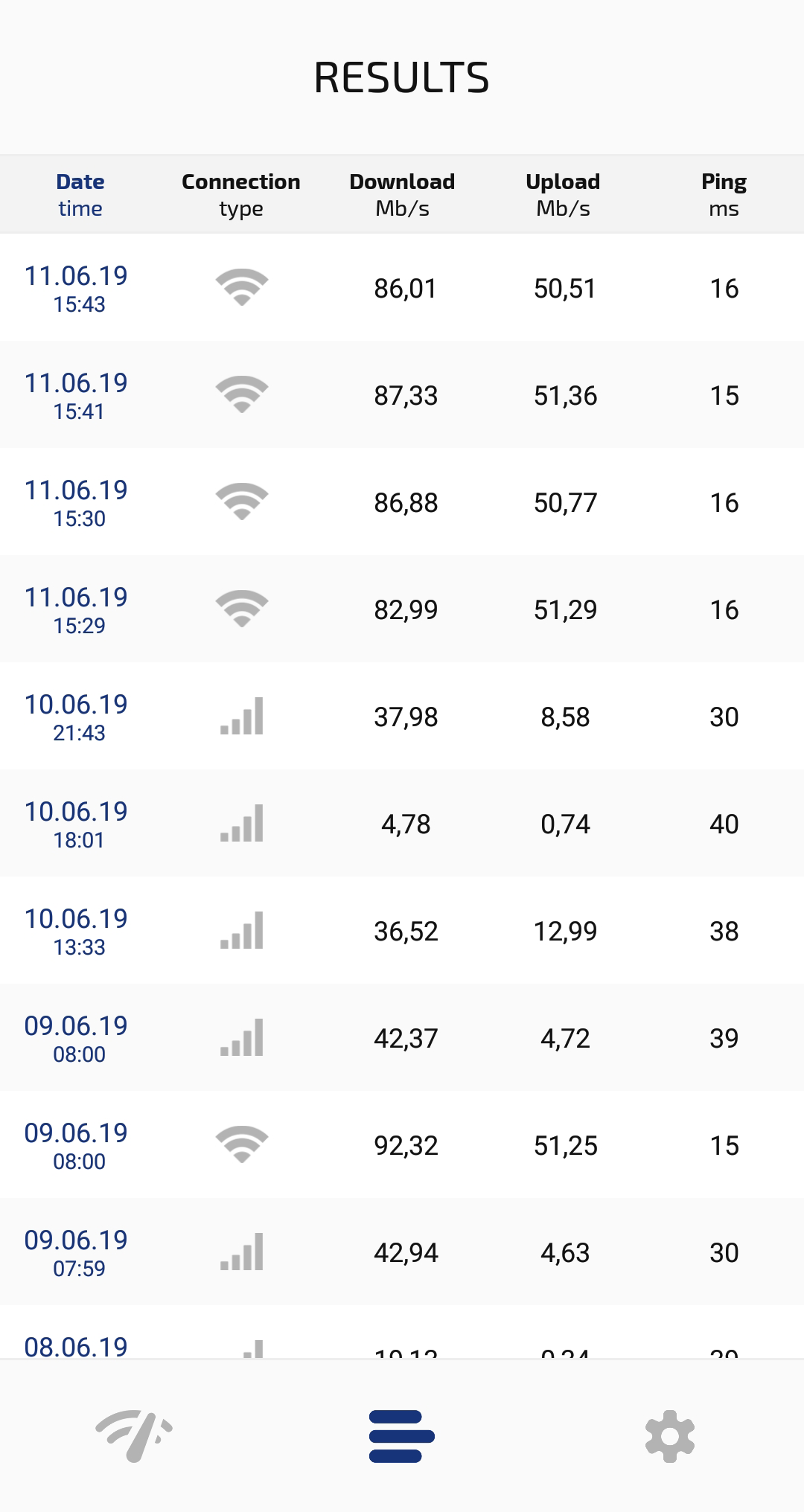
Task: Tap cellular signal icon of 10.06.19 13:33
Action: pyautogui.click(x=241, y=930)
